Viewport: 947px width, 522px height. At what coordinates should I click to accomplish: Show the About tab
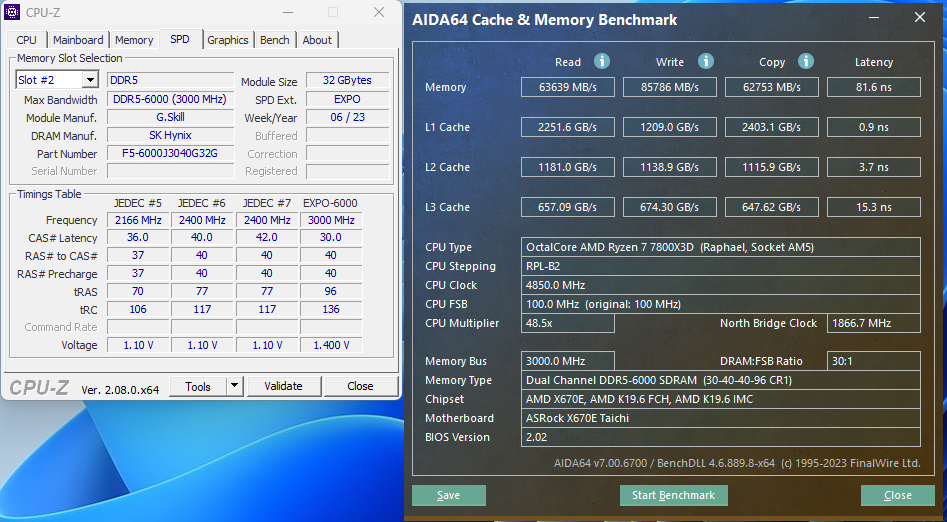(317, 40)
